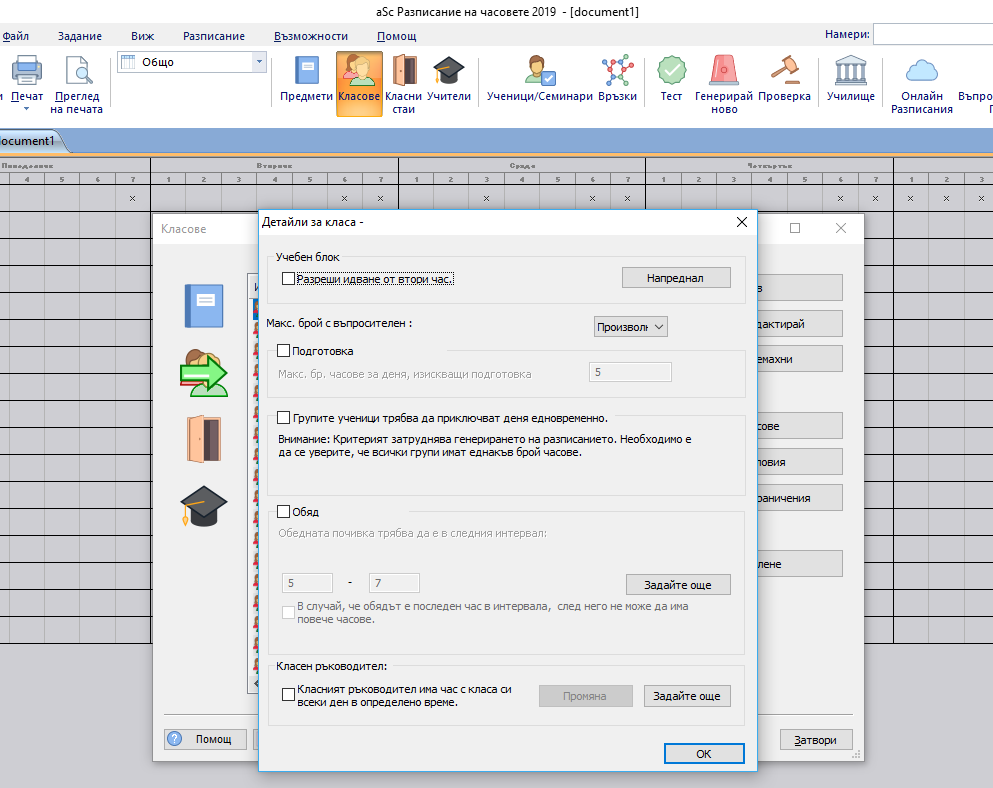Toggle the Подготовка checkbox
993x788 pixels.
[x=284, y=351]
